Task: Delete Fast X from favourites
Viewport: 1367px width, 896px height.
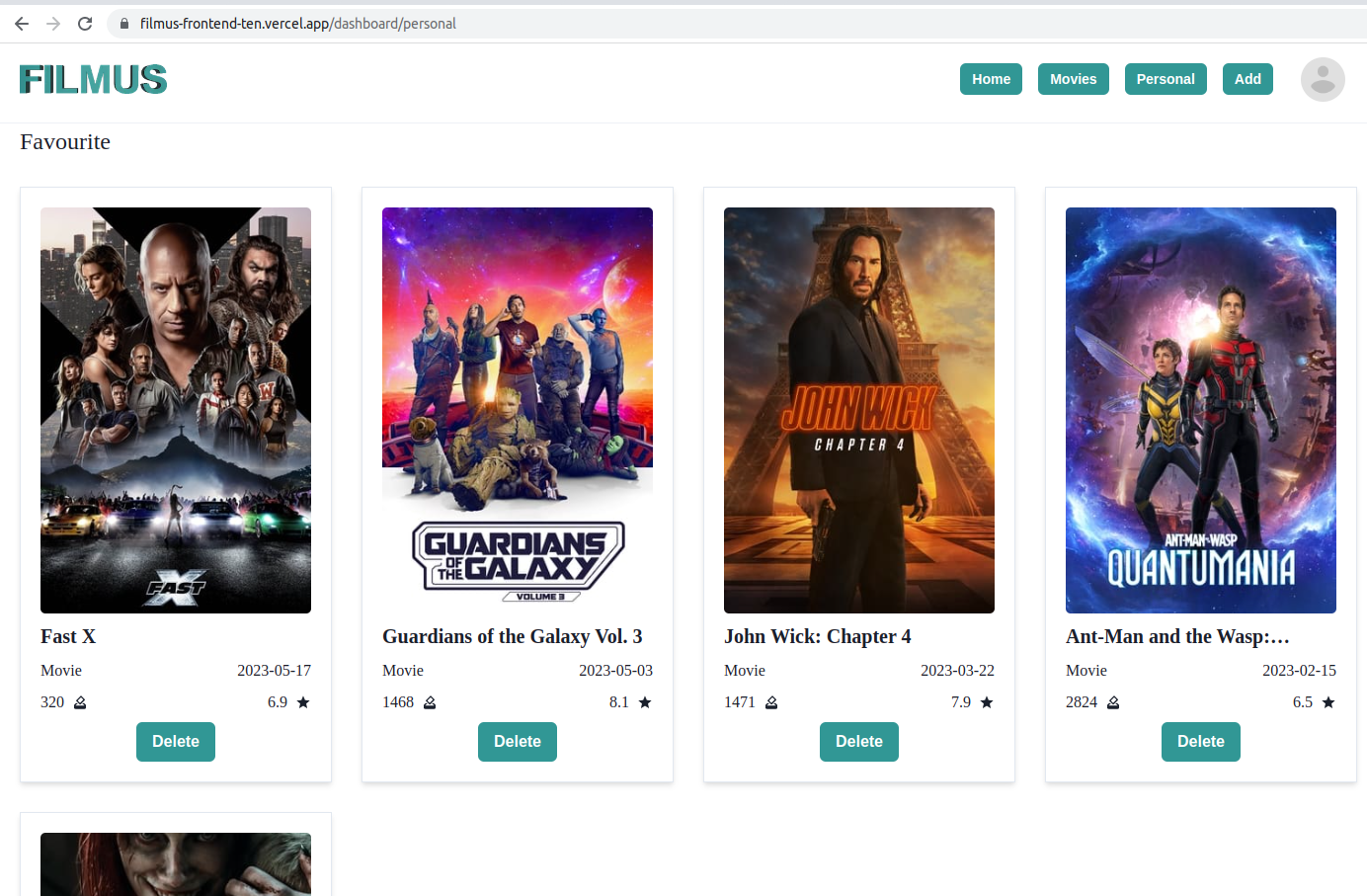Action: click(176, 742)
